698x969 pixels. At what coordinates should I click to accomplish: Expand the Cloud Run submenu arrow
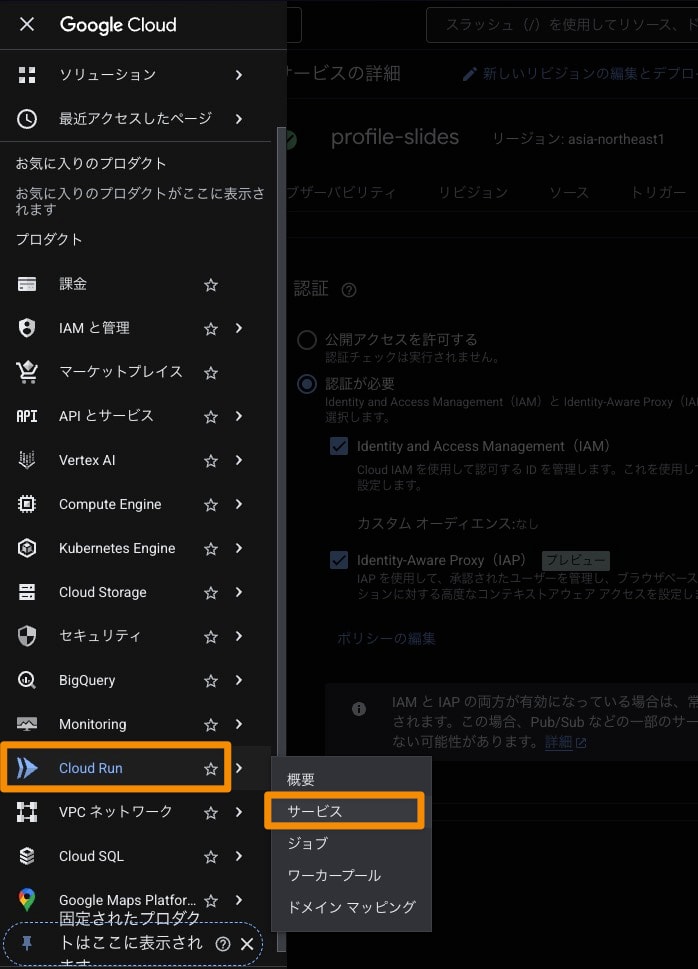239,768
